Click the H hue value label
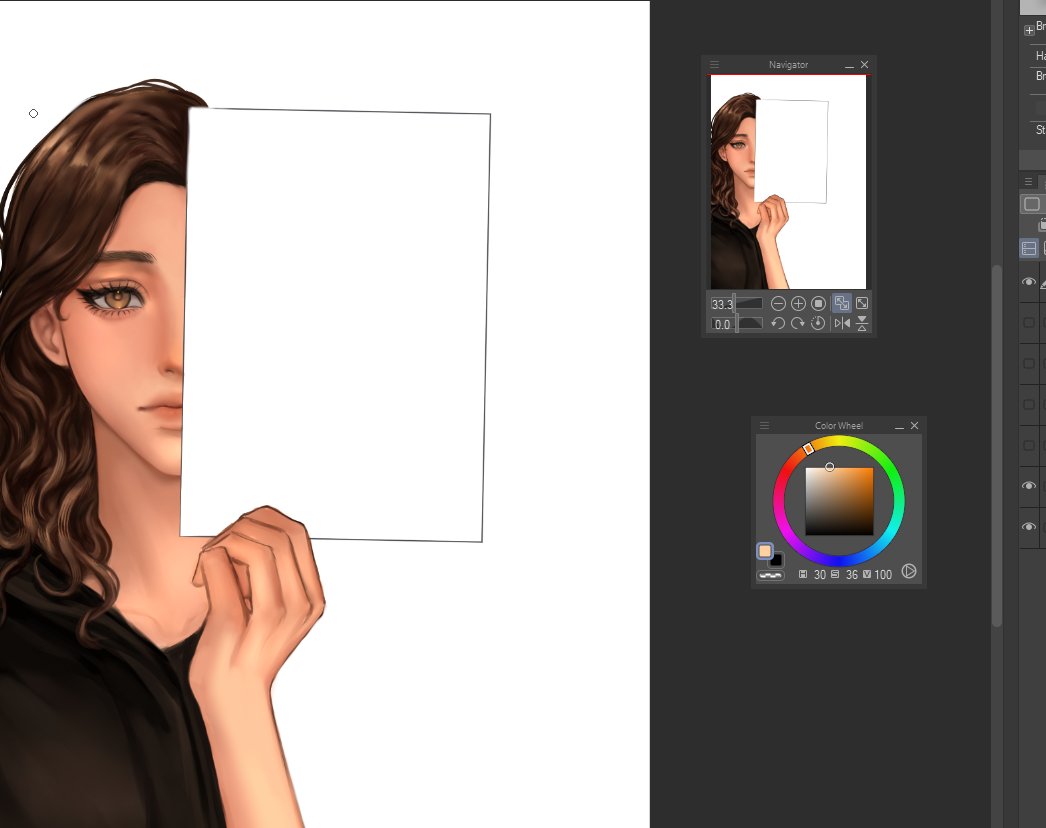 803,574
